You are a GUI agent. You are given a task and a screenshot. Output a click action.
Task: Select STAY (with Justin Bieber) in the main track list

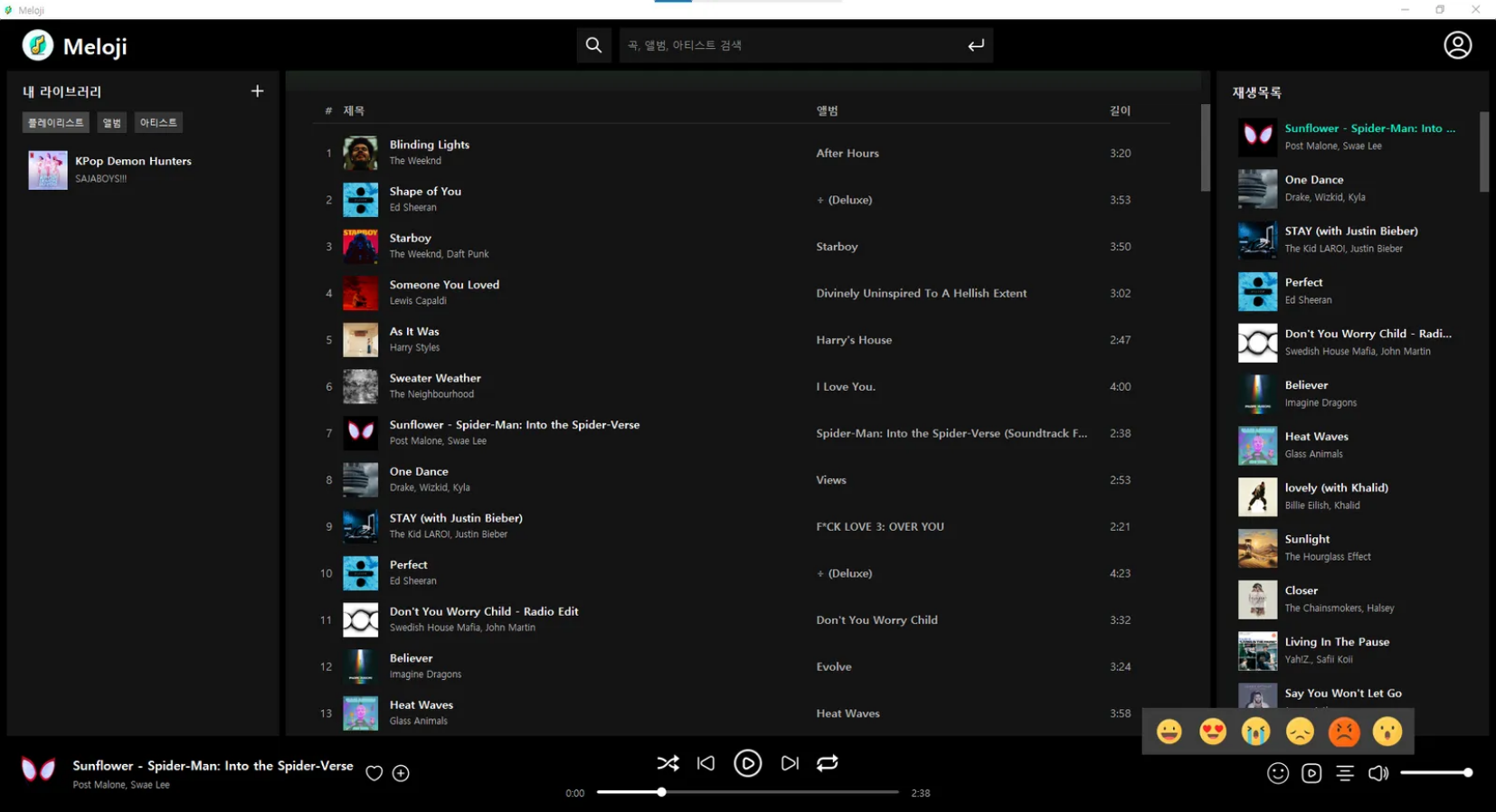click(x=456, y=518)
